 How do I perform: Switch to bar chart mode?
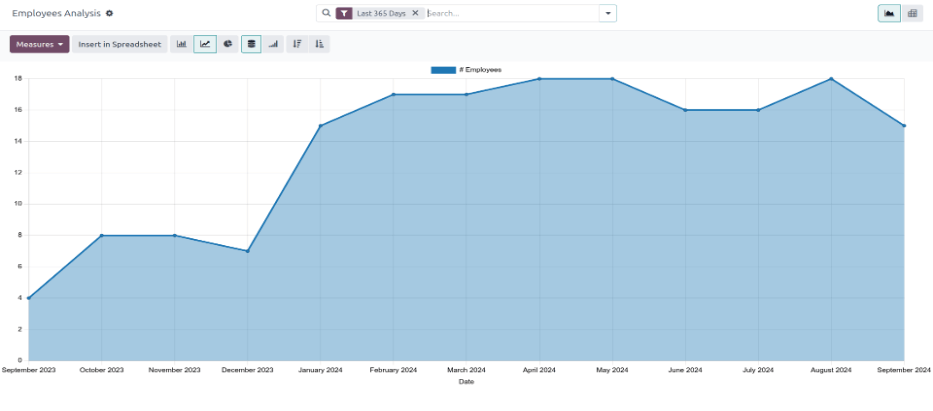182,44
